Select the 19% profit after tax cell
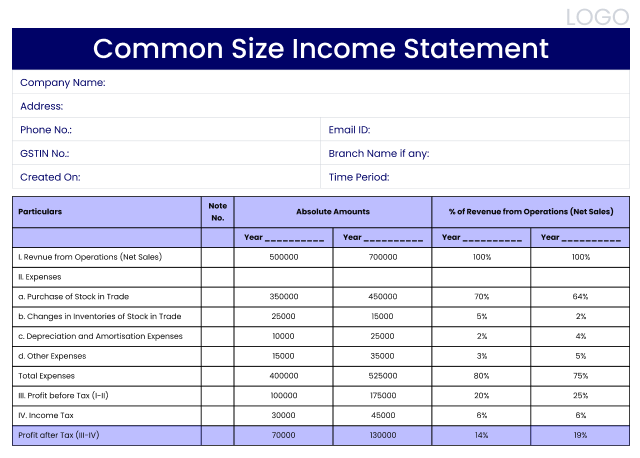Viewport: 640px width, 458px height. point(580,435)
